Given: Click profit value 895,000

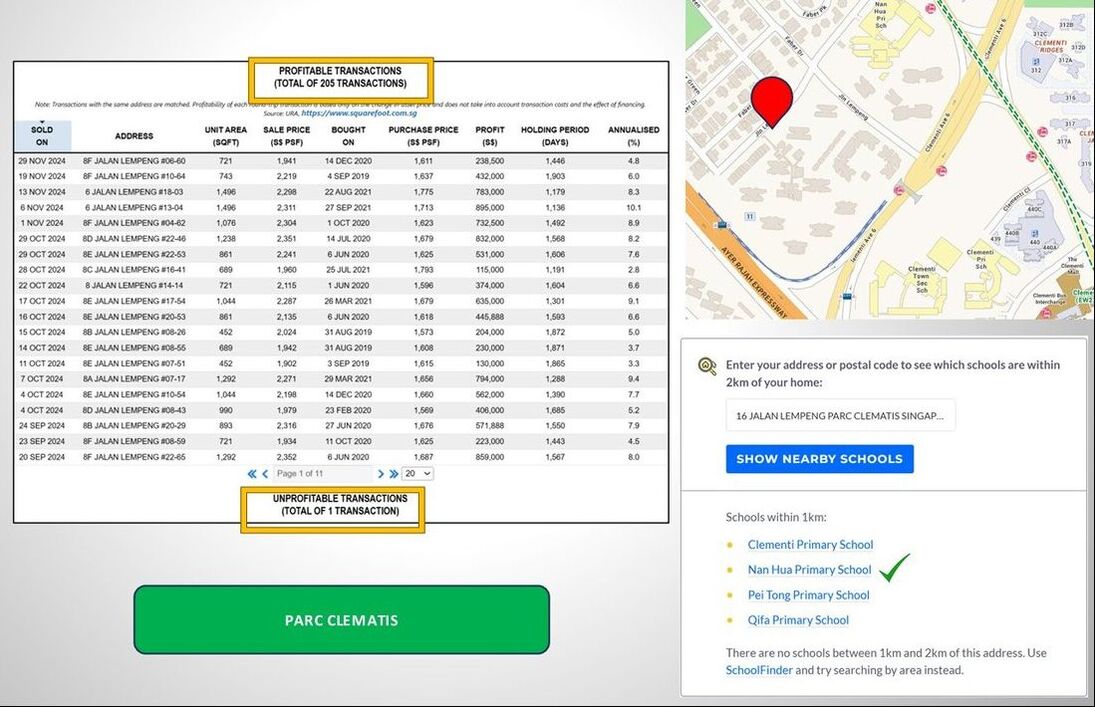Looking at the screenshot, I should 490,207.
